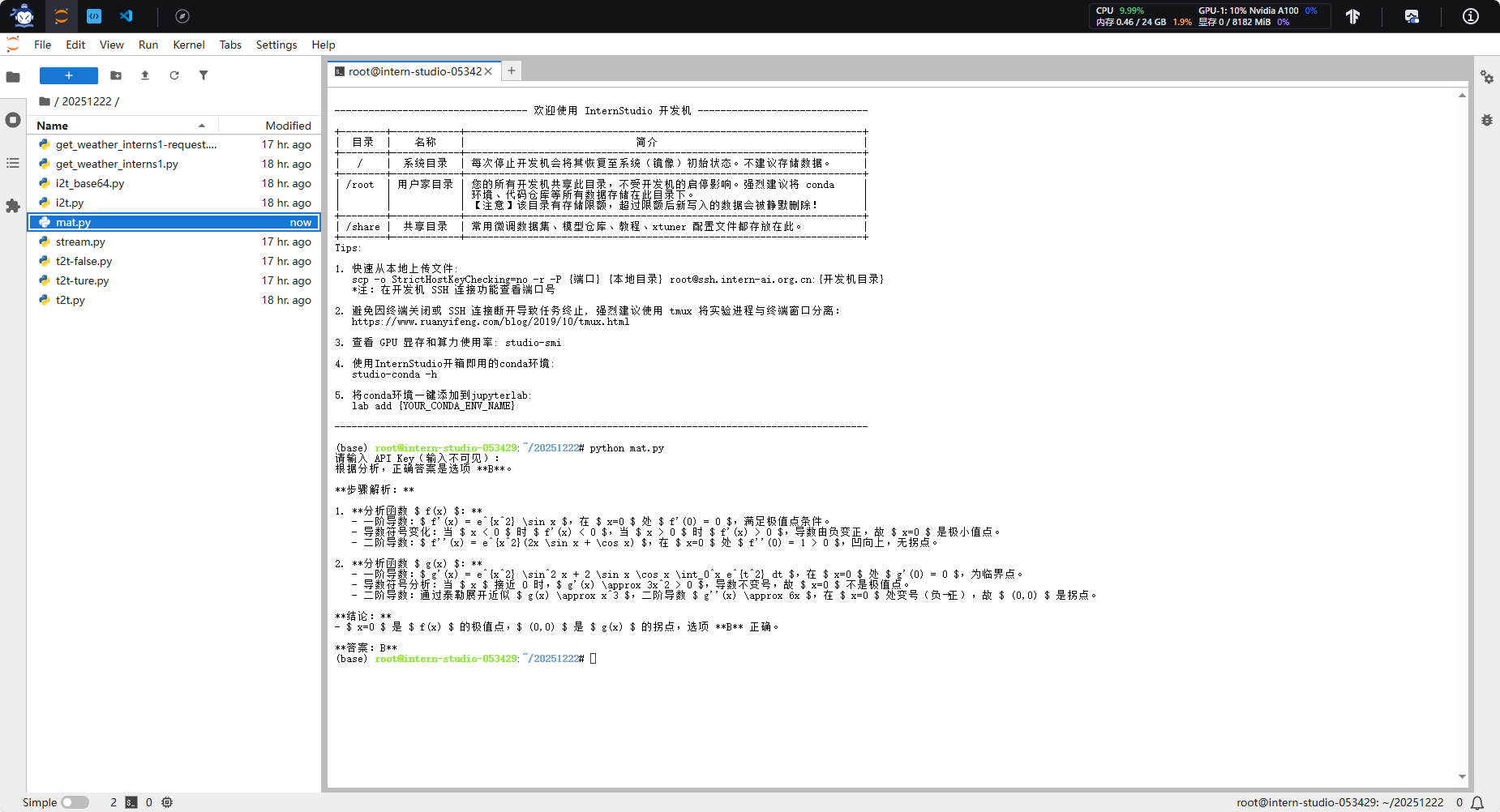Viewport: 1500px width, 812px height.
Task: Sort files by Name column header
Action: tap(53, 126)
